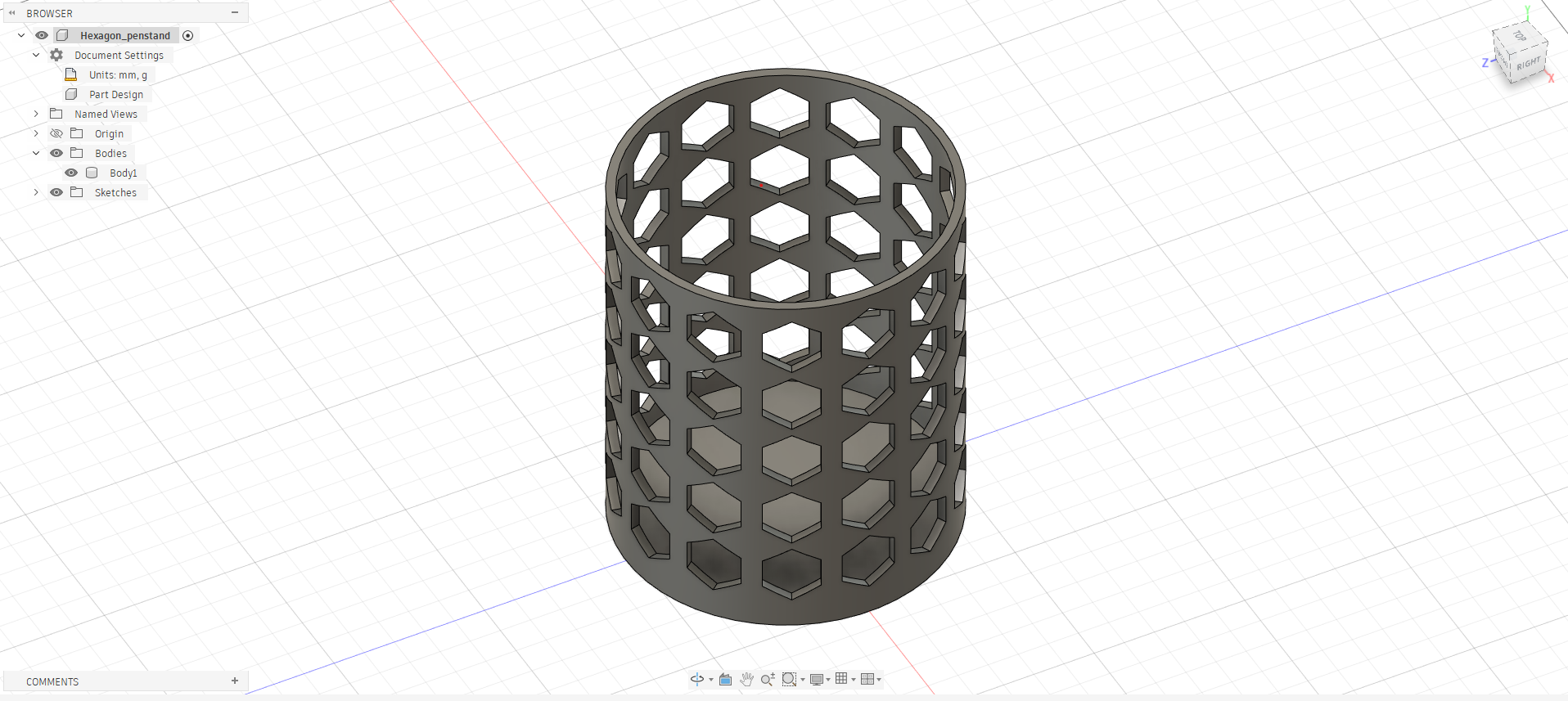Click the TOP face of the ViewCube
Viewport: 1568px width, 701px height.
click(x=1519, y=36)
